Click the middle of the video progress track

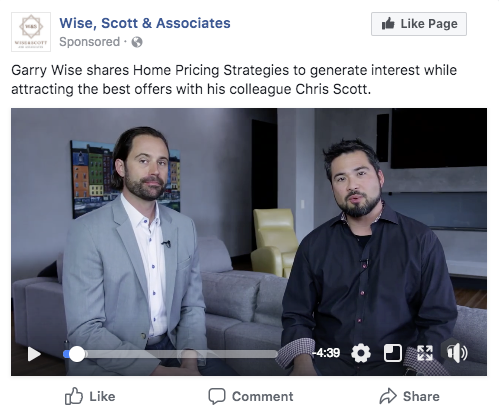170,354
